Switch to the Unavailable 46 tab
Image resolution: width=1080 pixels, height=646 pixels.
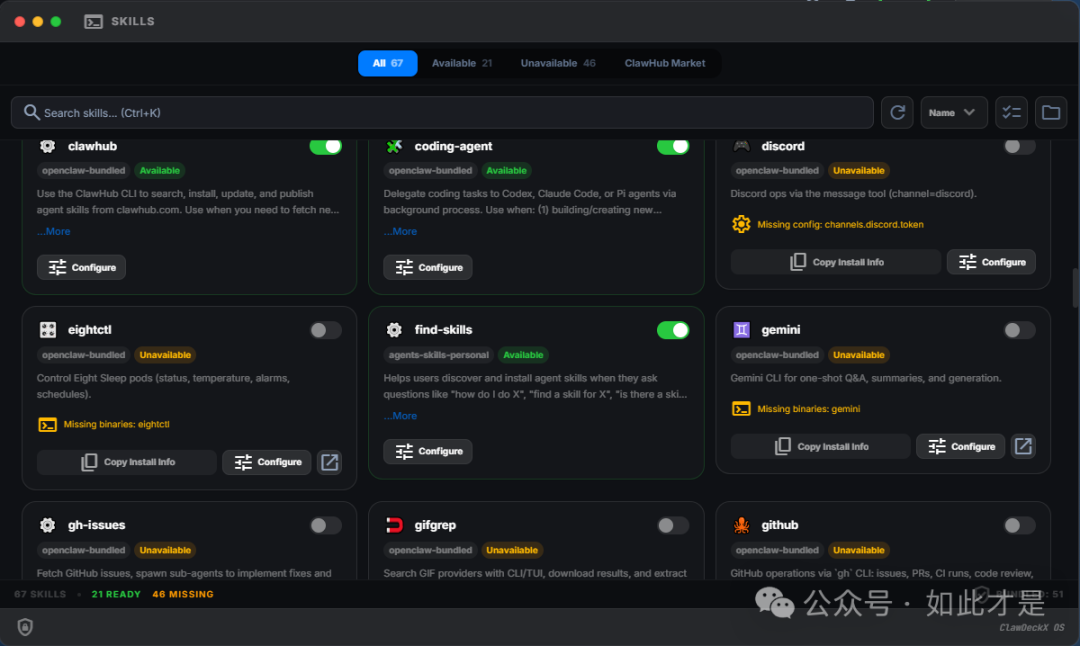[x=558, y=63]
